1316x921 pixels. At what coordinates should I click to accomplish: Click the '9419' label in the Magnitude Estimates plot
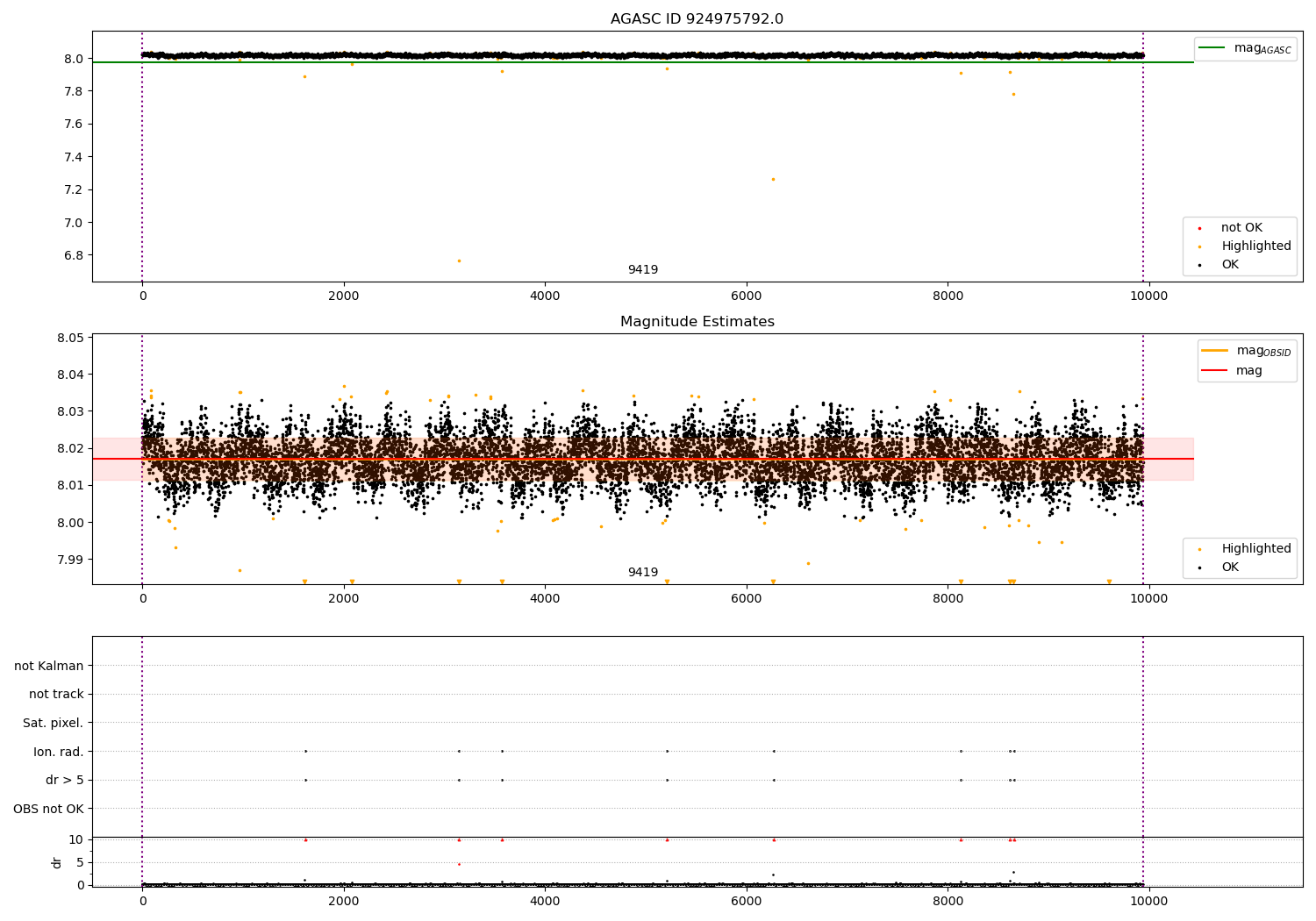coord(642,573)
